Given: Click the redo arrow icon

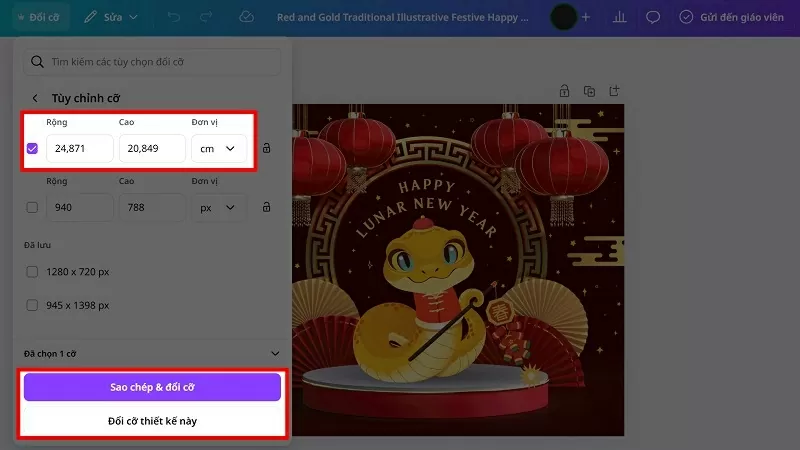Looking at the screenshot, I should tap(207, 17).
